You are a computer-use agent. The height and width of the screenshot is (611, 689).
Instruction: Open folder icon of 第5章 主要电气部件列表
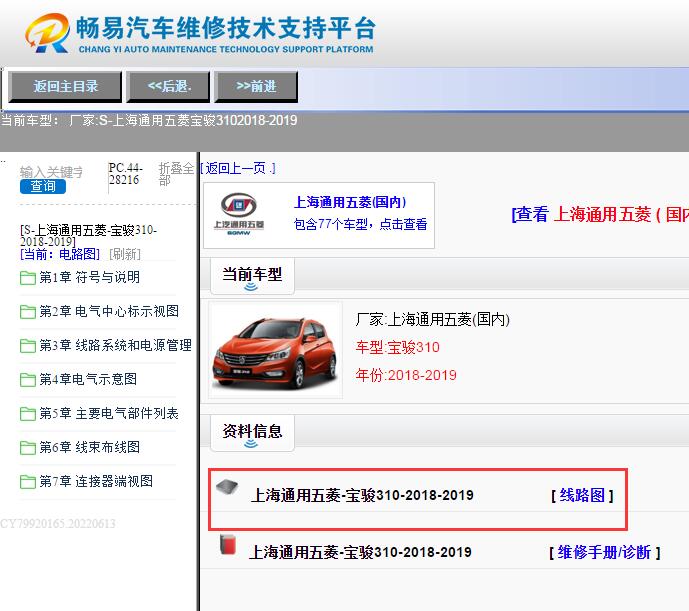click(28, 414)
